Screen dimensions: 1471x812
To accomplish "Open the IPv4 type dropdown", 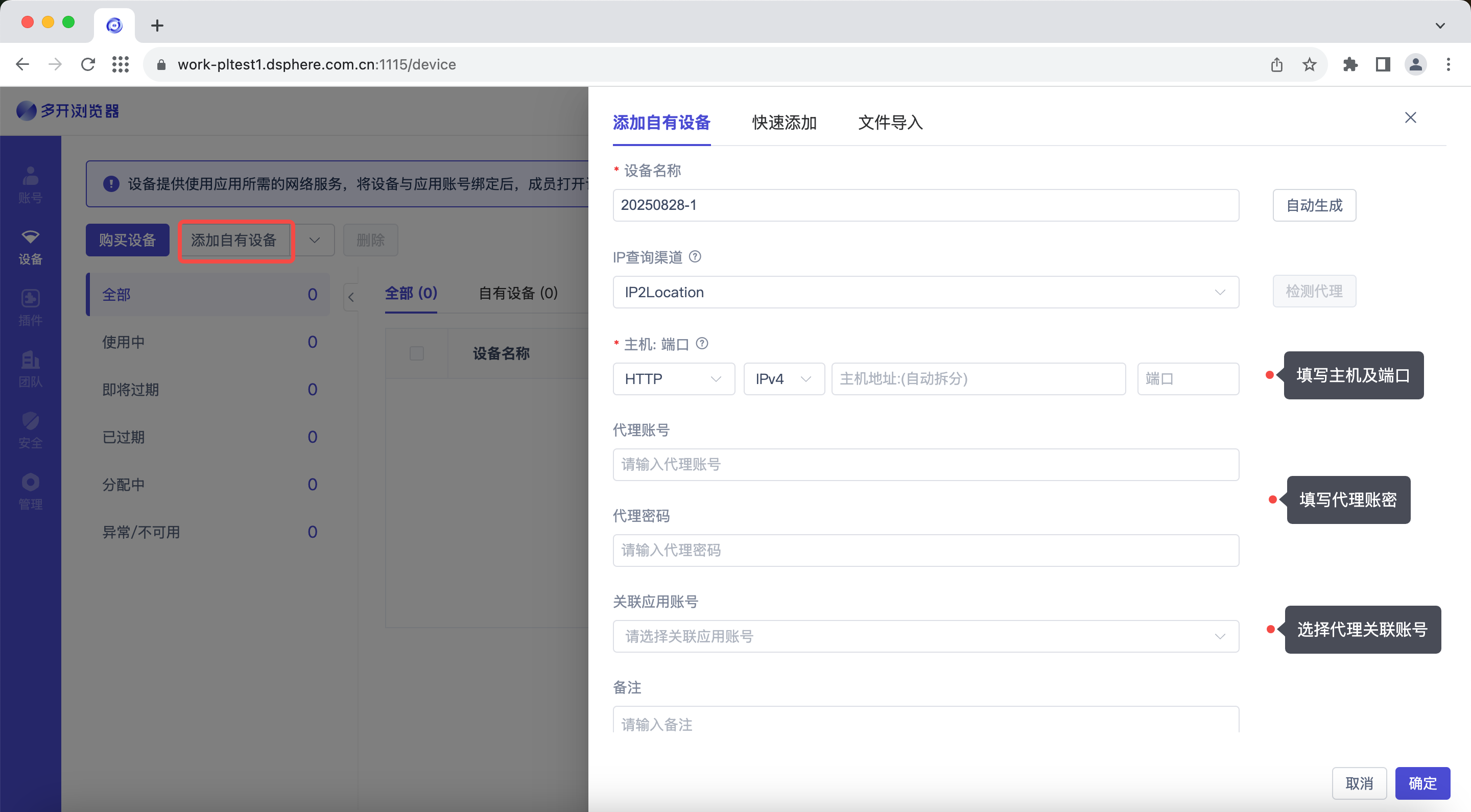I will 784,378.
